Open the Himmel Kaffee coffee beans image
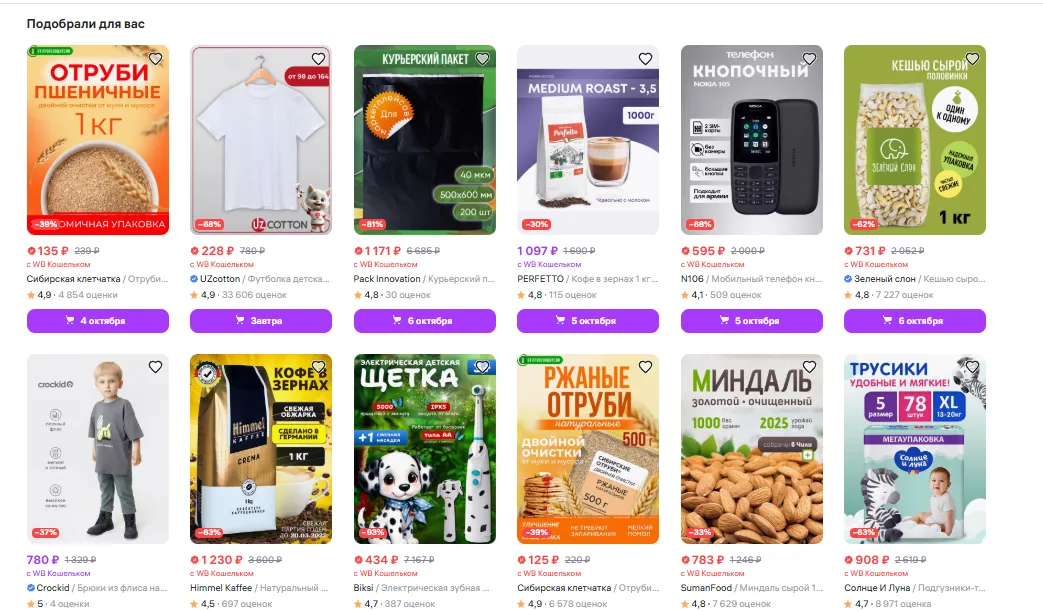Viewport: 1043px width, 611px height. pos(261,449)
